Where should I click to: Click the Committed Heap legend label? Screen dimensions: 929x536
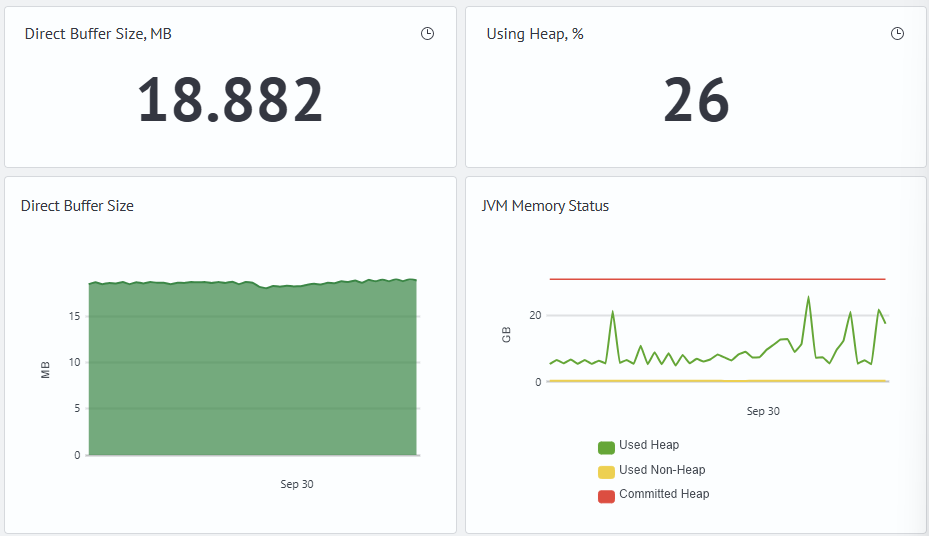coord(664,494)
